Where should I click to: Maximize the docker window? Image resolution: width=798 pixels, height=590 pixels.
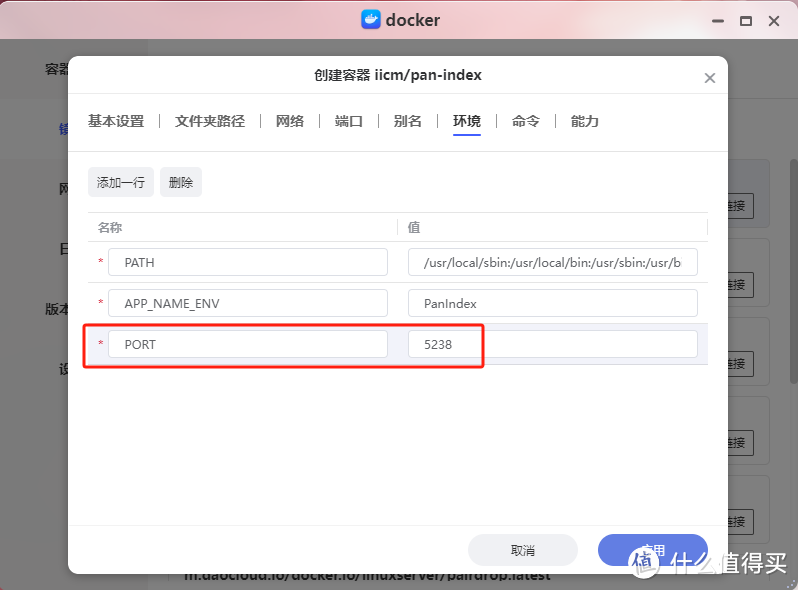746,21
